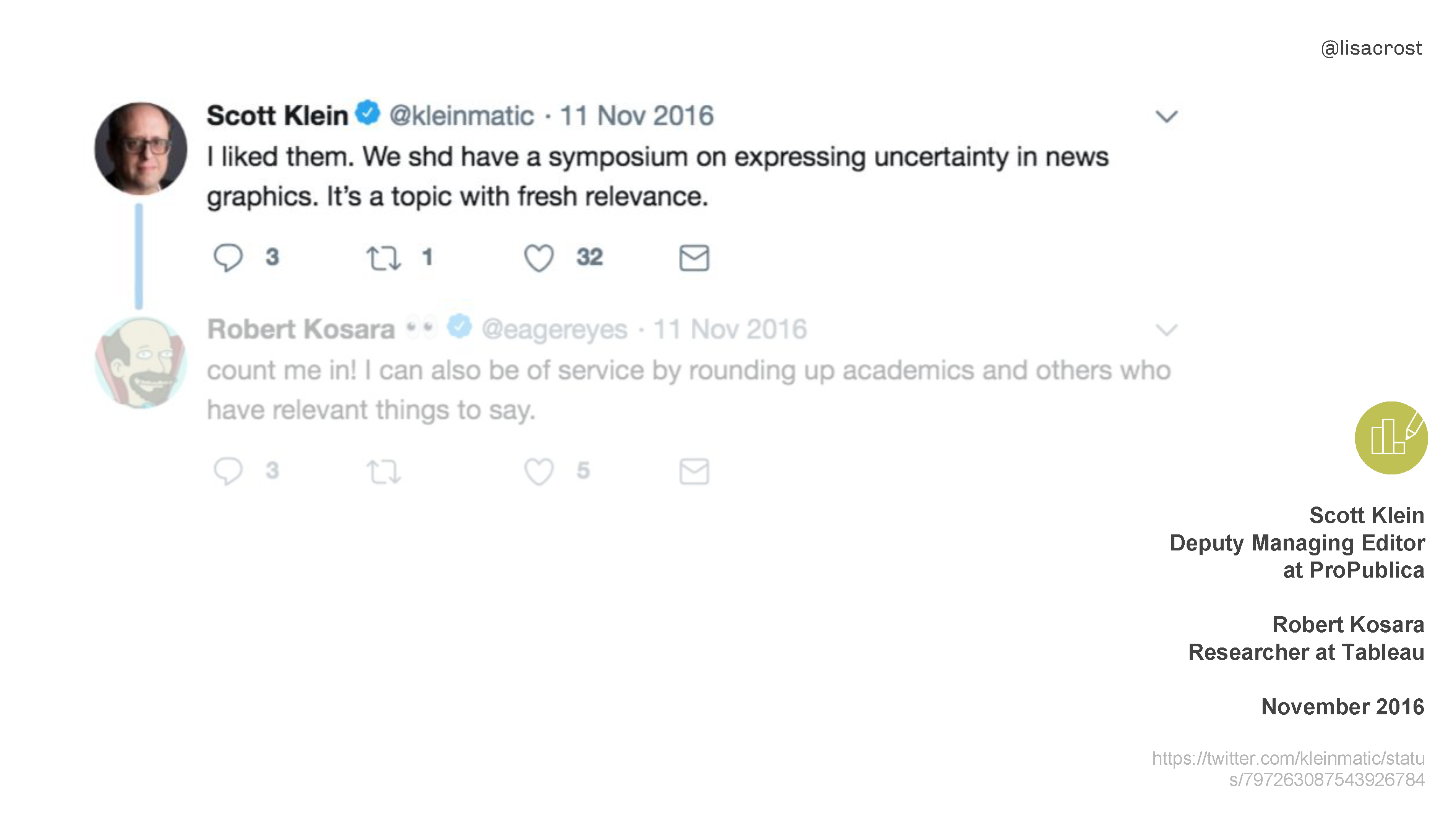Retweet Robert Kosara's reply
This screenshot has height=819, width=1456.
pos(384,472)
